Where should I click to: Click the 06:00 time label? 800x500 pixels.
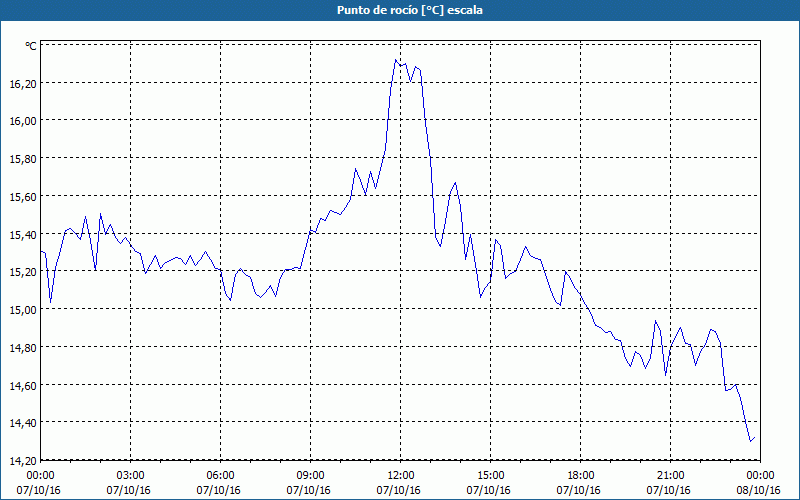(220, 476)
